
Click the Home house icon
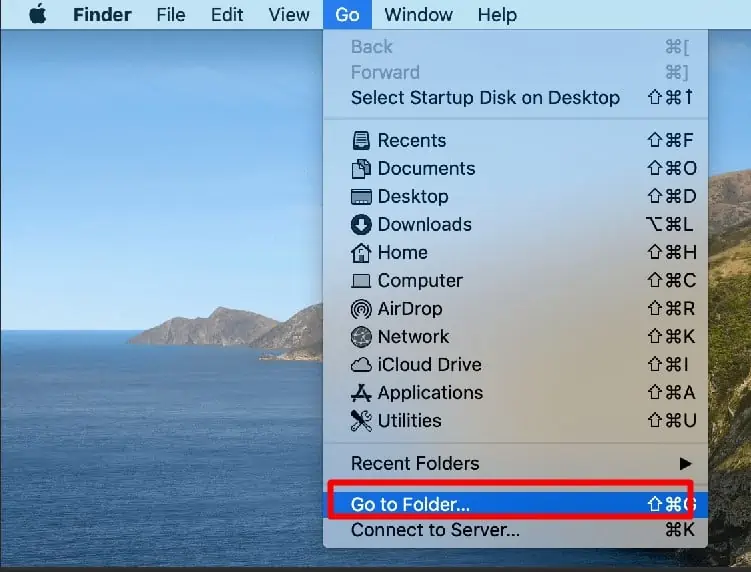click(361, 253)
